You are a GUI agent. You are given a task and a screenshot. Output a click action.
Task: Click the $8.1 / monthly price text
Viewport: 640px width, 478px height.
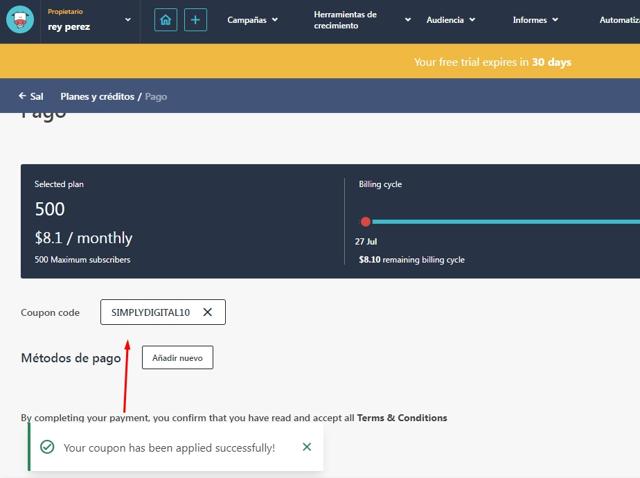84,238
